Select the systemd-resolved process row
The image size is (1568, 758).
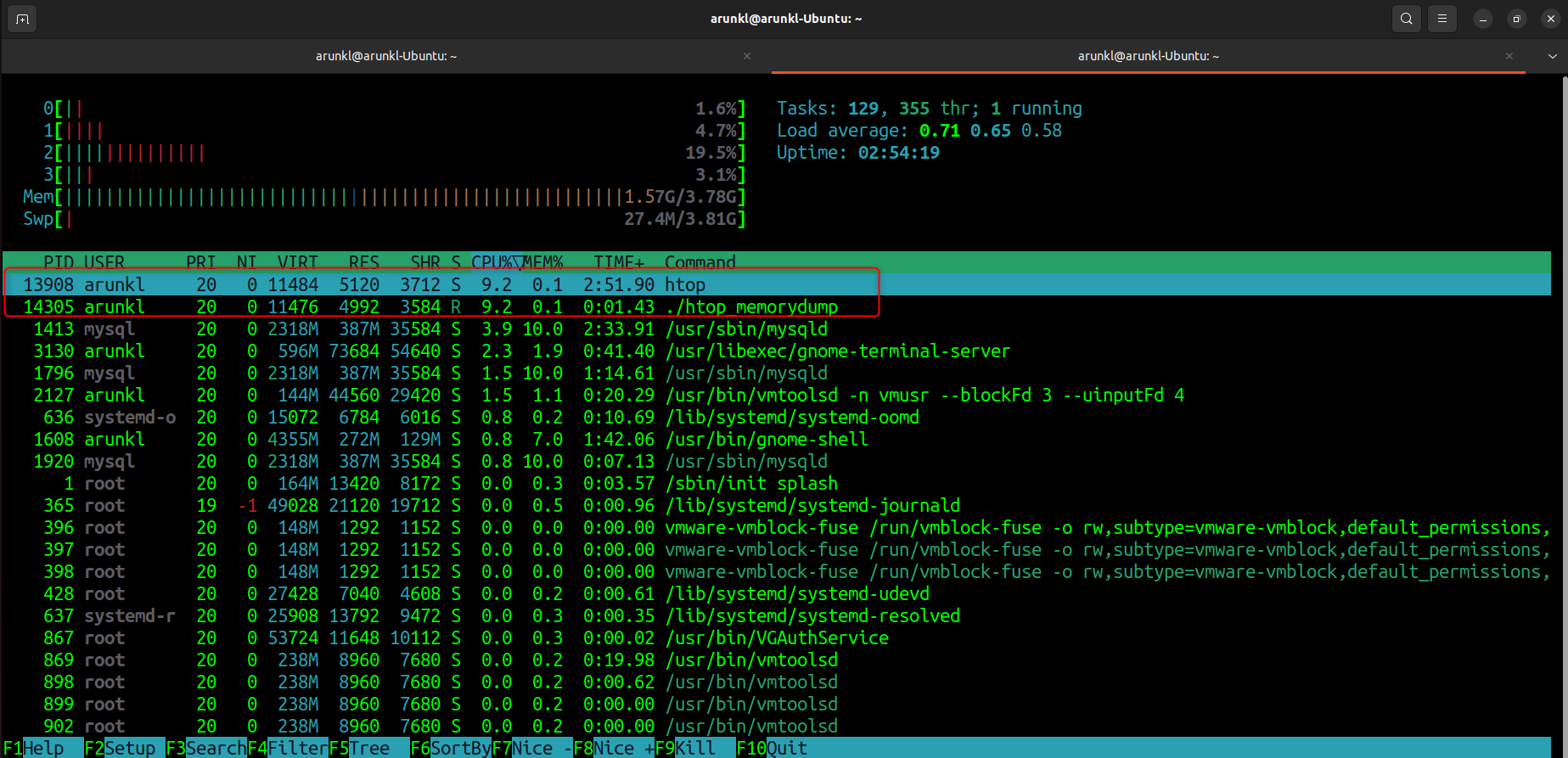pyautogui.click(x=777, y=615)
